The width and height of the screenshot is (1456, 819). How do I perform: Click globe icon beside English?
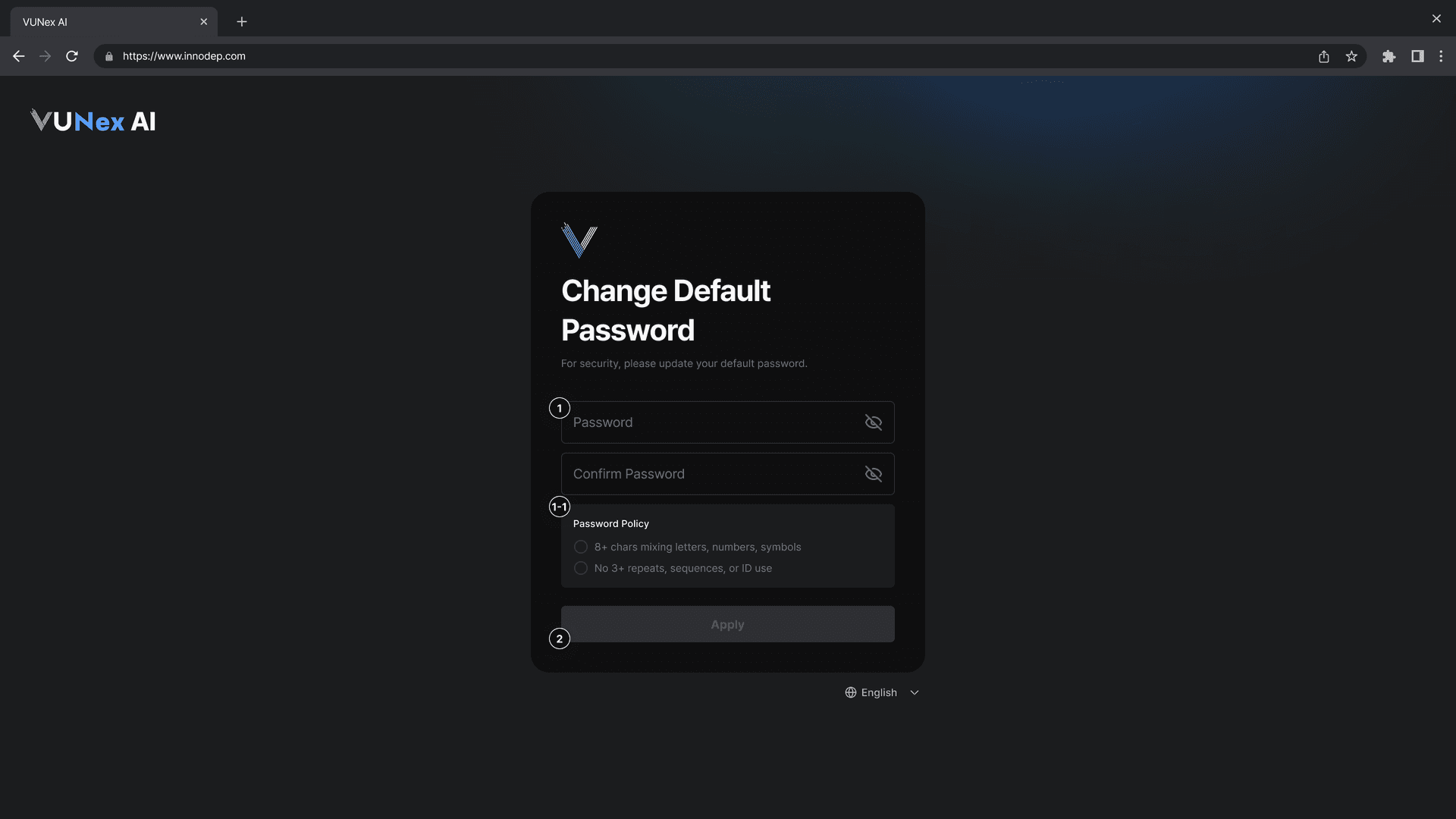tap(851, 692)
